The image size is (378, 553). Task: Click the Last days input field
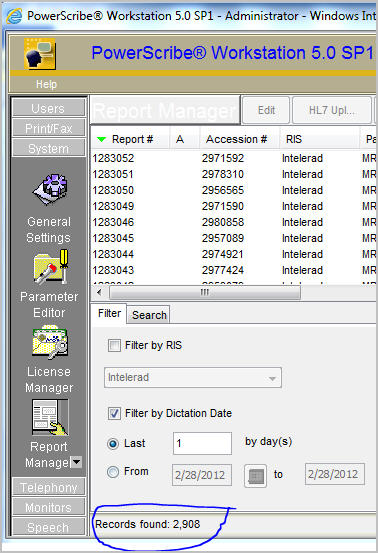pyautogui.click(x=202, y=443)
